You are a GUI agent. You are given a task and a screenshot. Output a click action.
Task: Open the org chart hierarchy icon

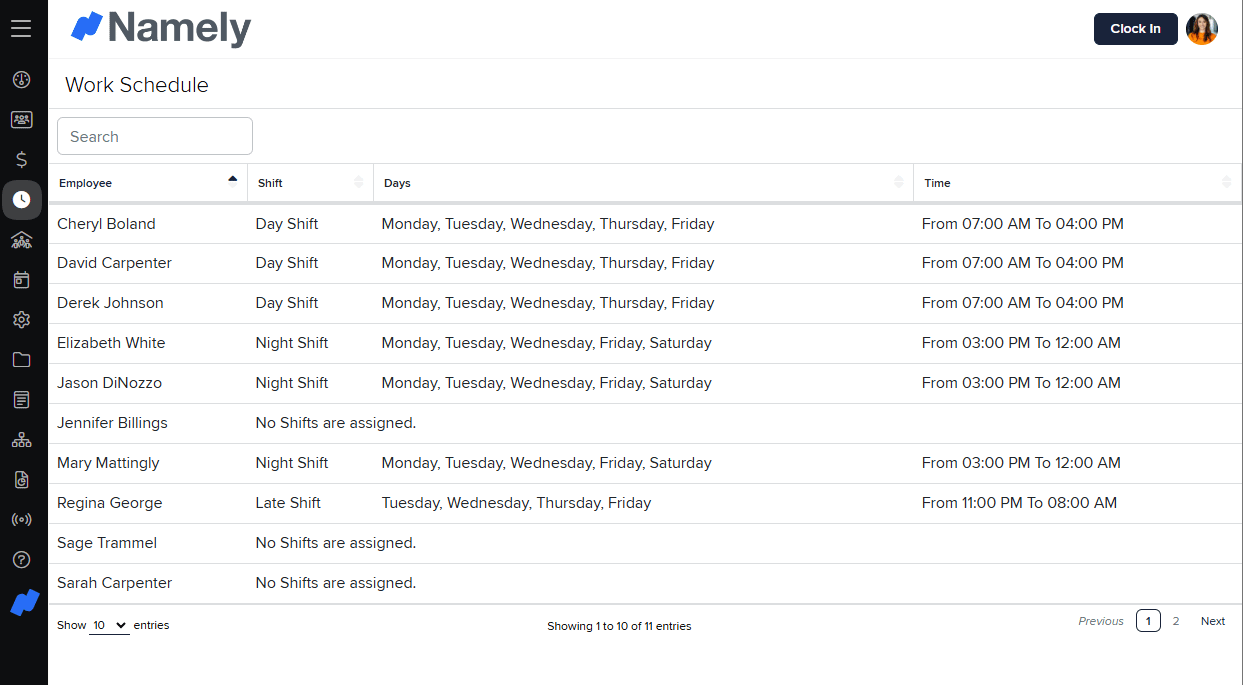pos(21,440)
